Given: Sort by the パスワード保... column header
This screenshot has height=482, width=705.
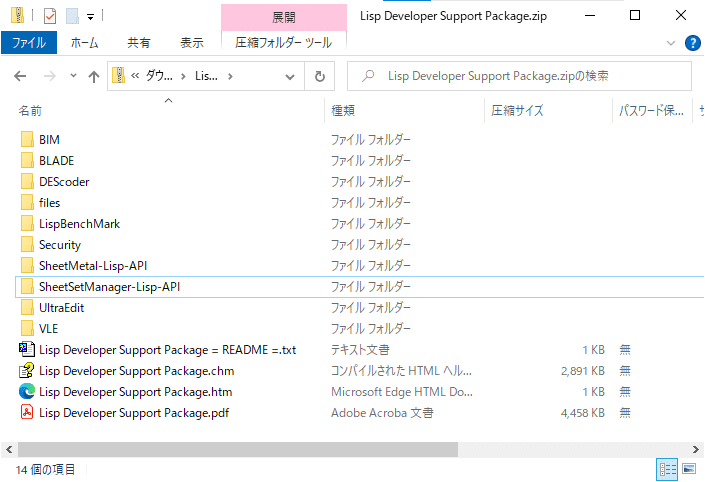Looking at the screenshot, I should (x=651, y=111).
